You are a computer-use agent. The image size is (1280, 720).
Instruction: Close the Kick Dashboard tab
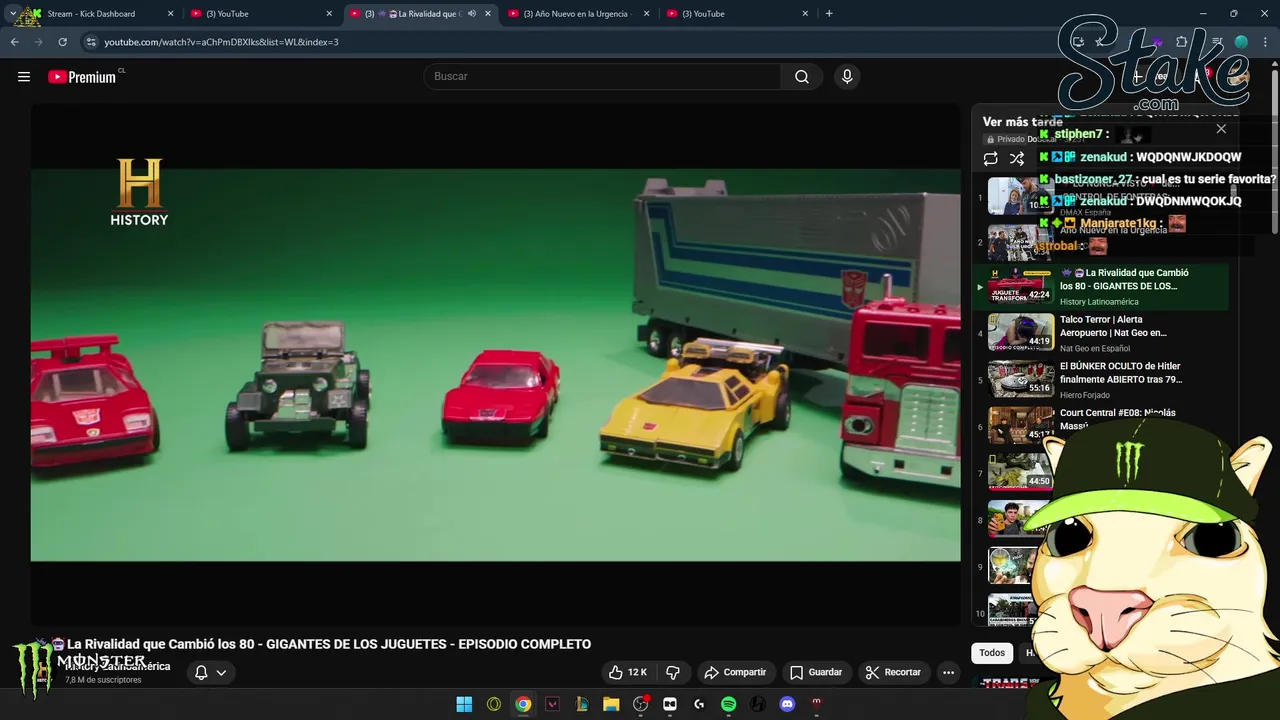coord(170,14)
